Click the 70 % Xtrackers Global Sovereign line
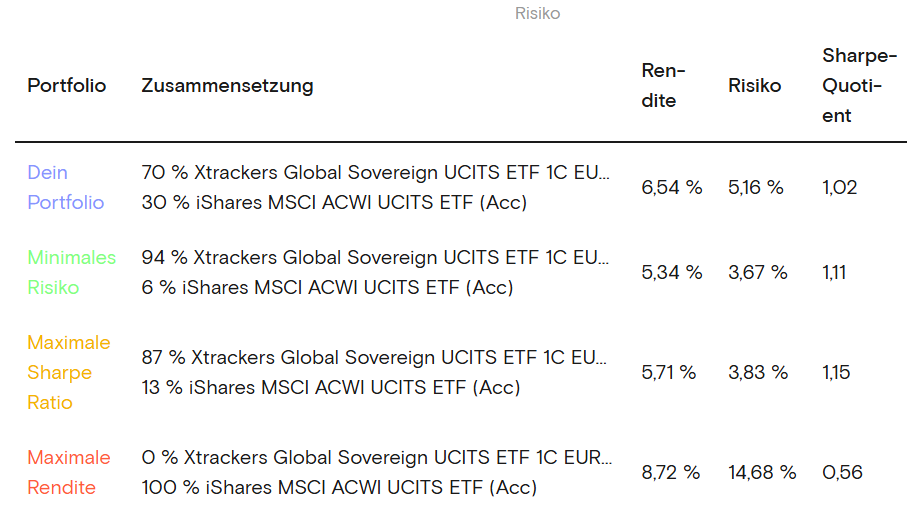Screen dimensions: 907x520 pos(375,172)
